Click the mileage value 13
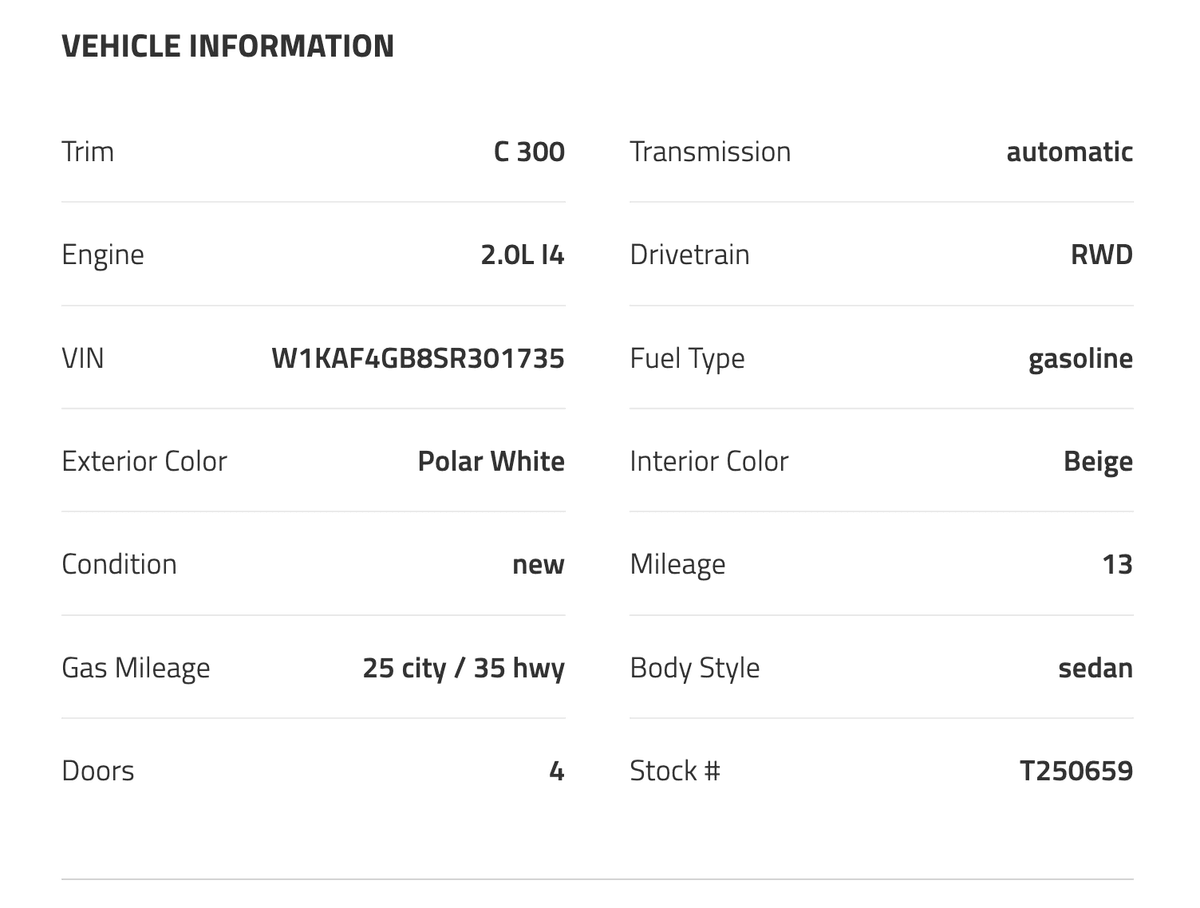 click(1117, 564)
